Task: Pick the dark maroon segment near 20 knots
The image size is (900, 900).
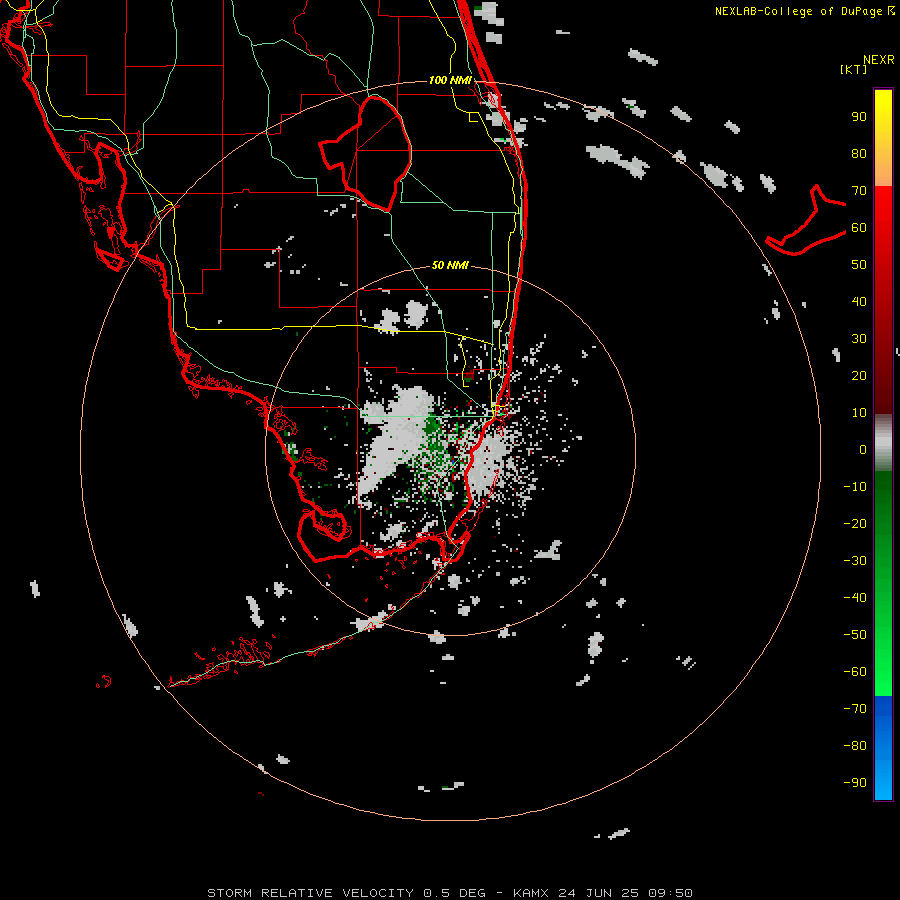Action: coord(883,376)
